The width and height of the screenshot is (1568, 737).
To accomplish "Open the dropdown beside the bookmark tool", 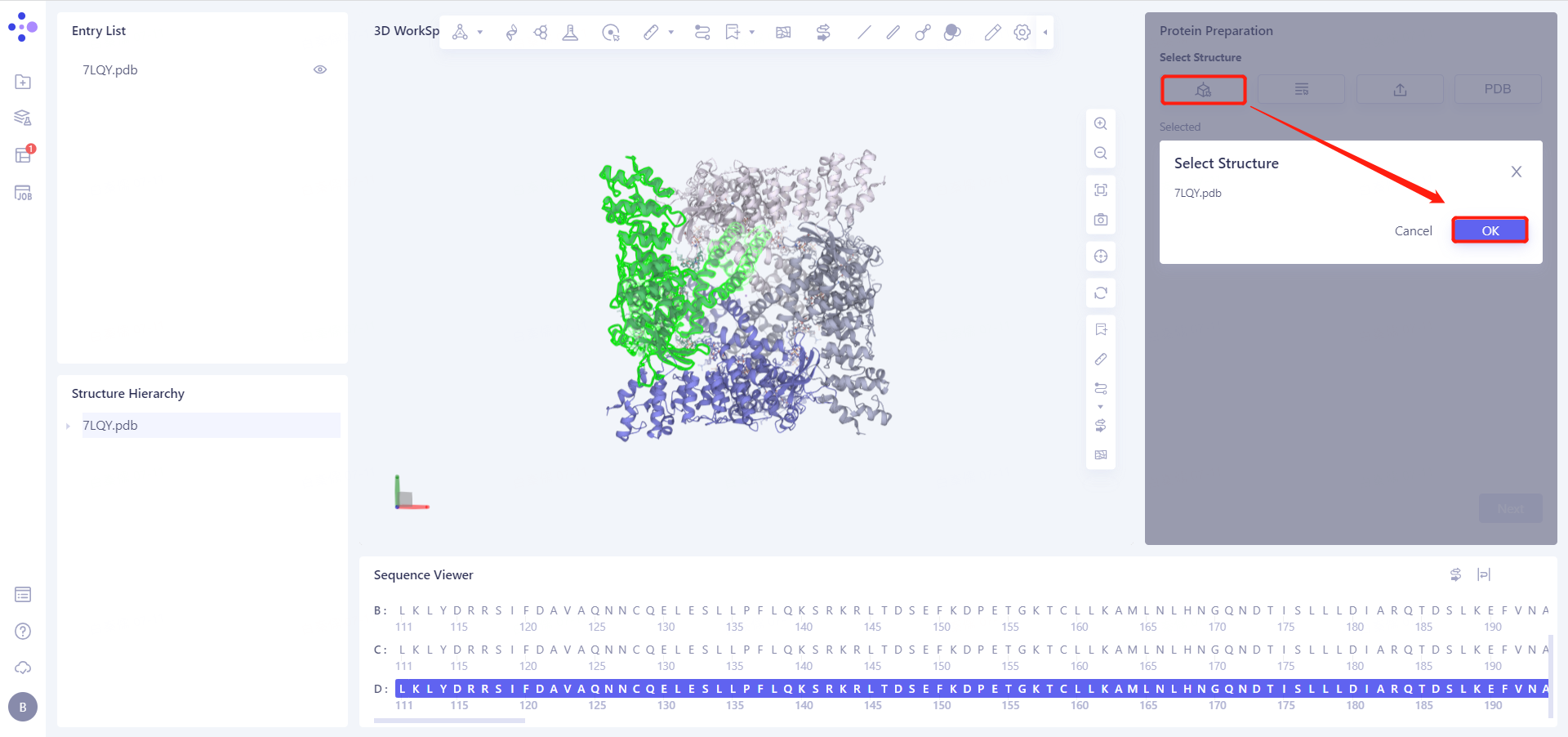I will [x=751, y=33].
